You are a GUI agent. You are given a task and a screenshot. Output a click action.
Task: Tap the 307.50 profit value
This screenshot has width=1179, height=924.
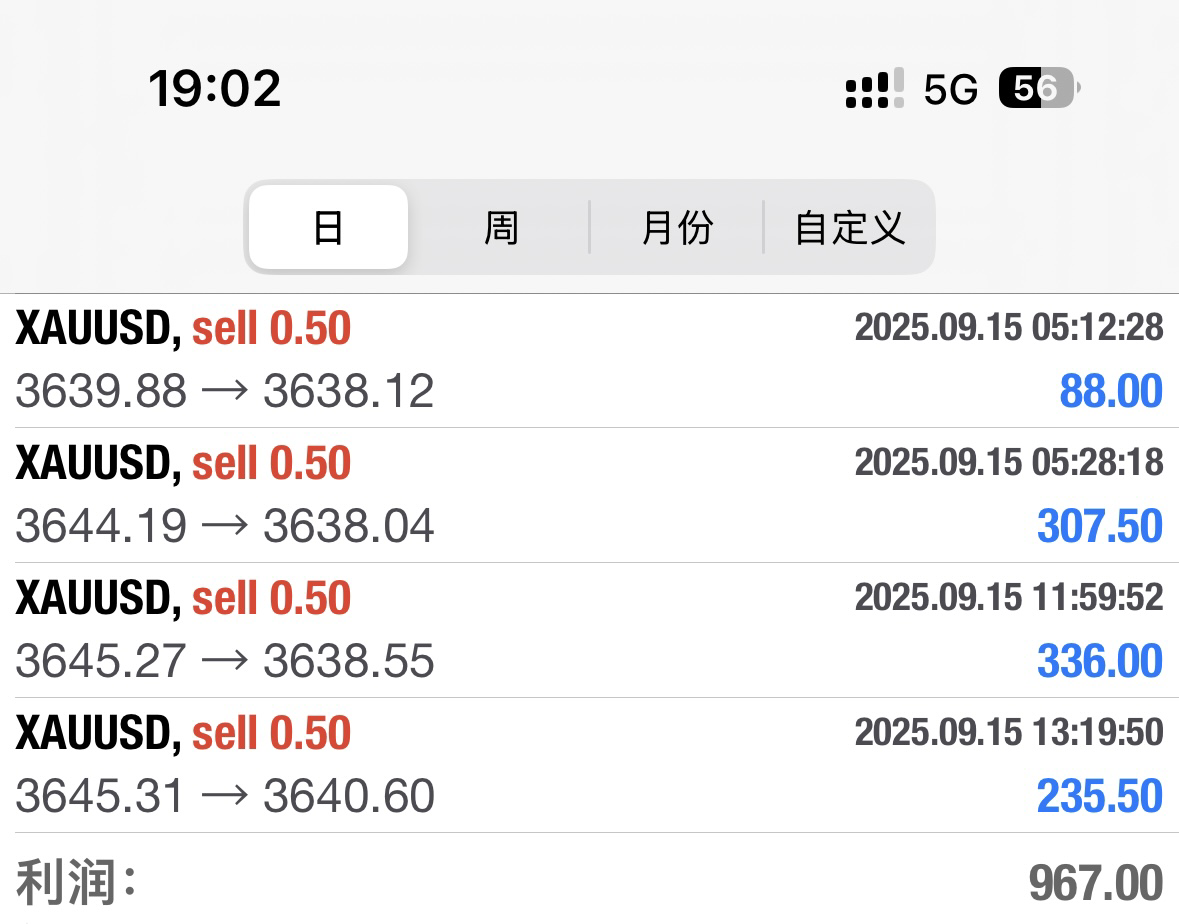click(x=1099, y=526)
